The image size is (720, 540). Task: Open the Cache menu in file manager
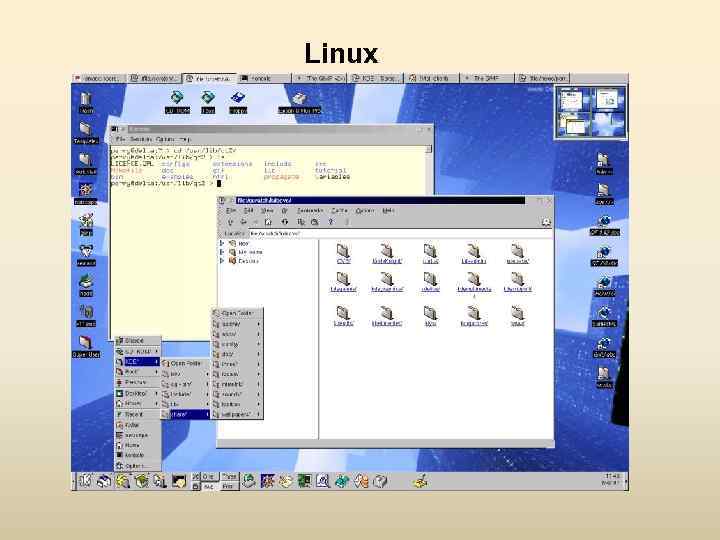tap(339, 211)
